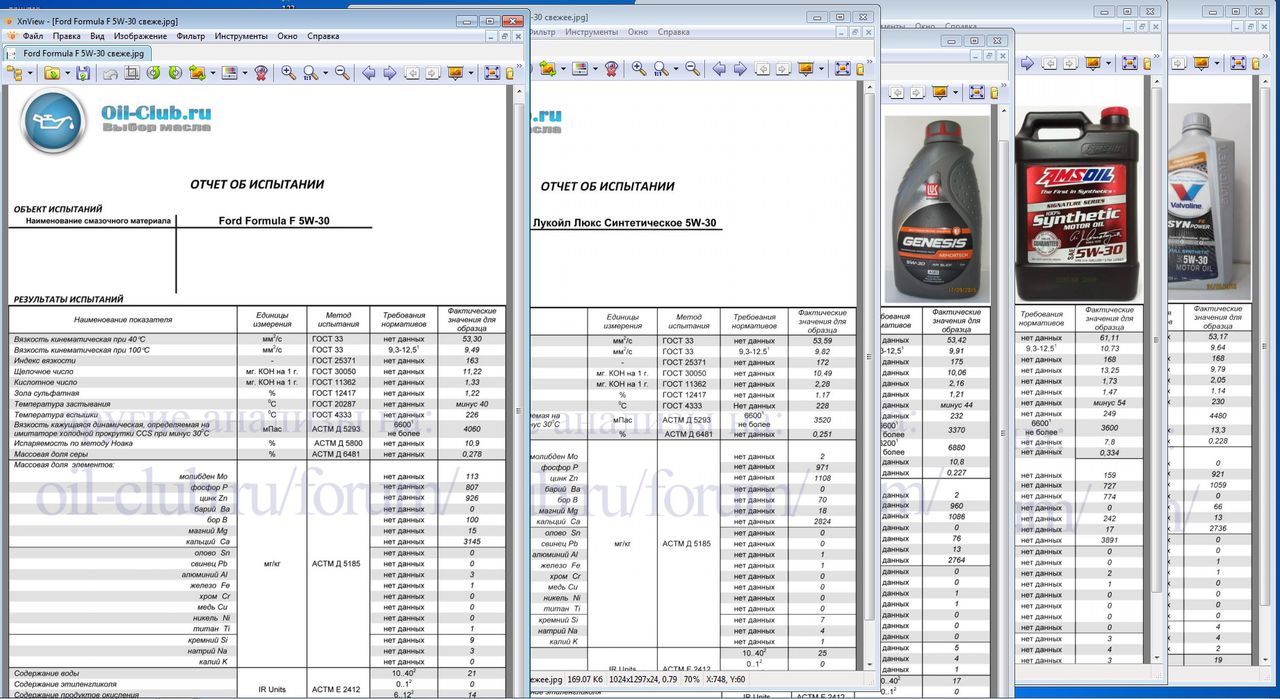Click the Open folder icon in Ford Formula window

[51, 73]
